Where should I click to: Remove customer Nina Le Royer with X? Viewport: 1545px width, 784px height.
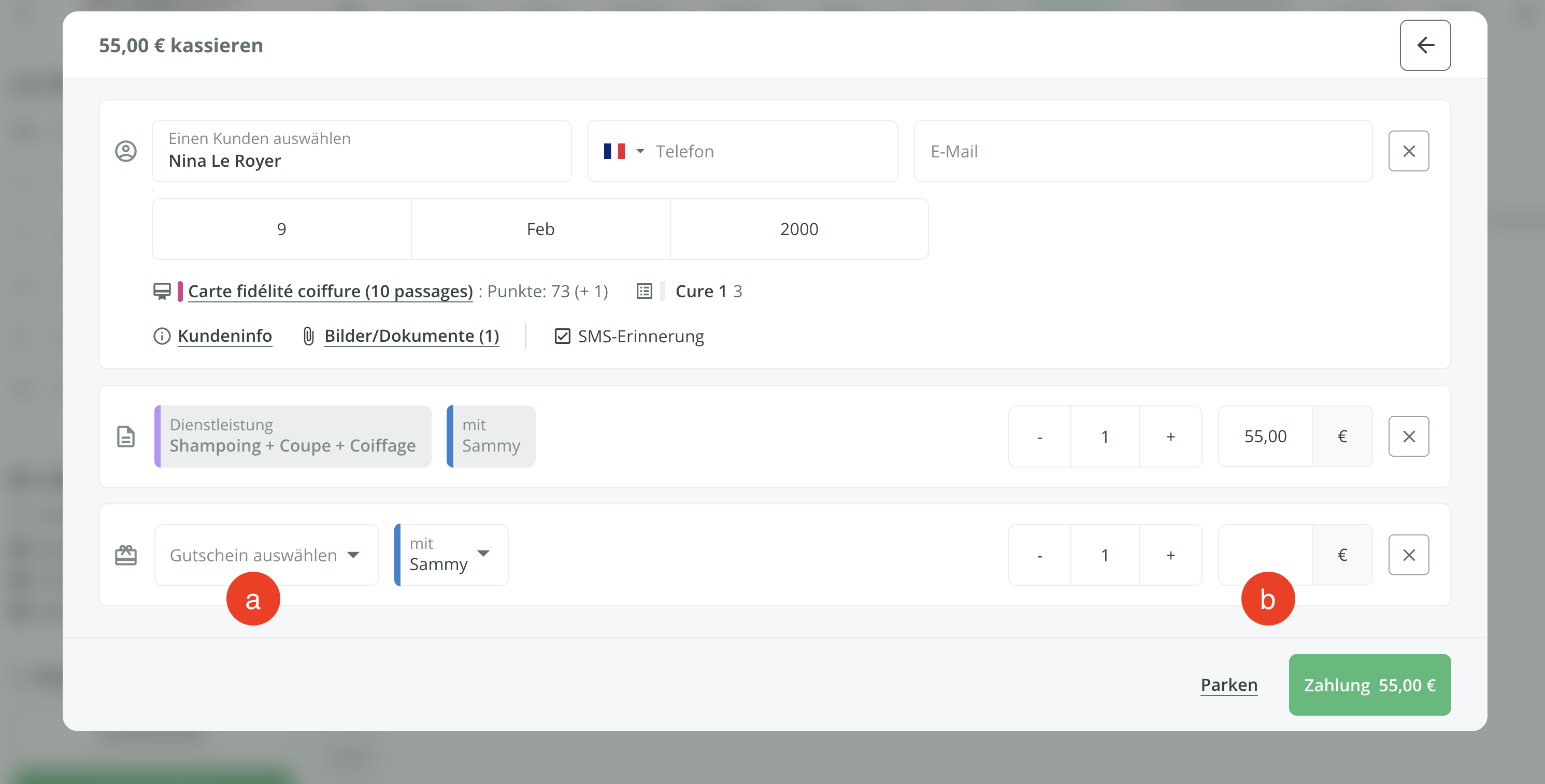coord(1408,151)
